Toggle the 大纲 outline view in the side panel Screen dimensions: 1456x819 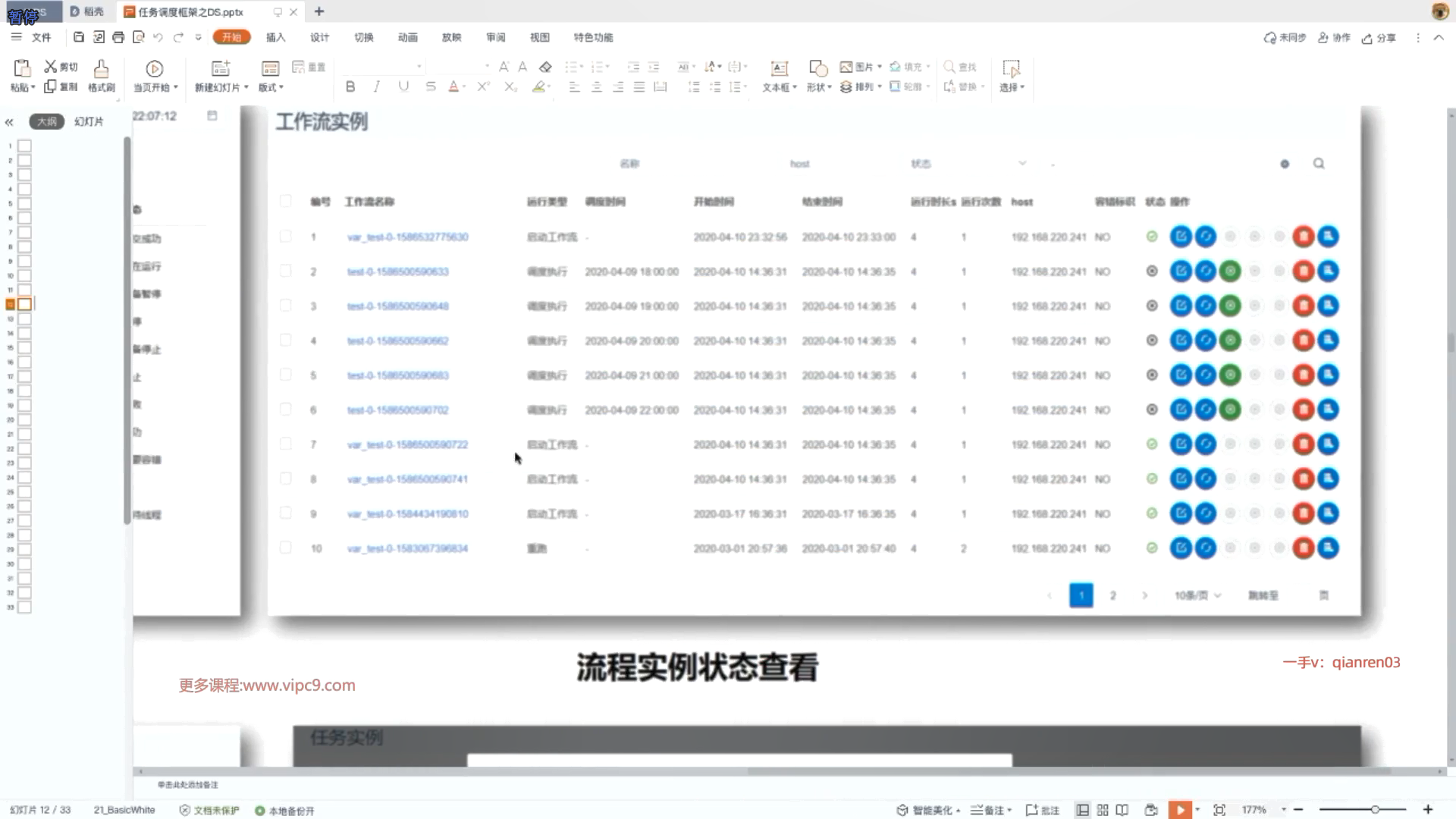pyautogui.click(x=47, y=121)
